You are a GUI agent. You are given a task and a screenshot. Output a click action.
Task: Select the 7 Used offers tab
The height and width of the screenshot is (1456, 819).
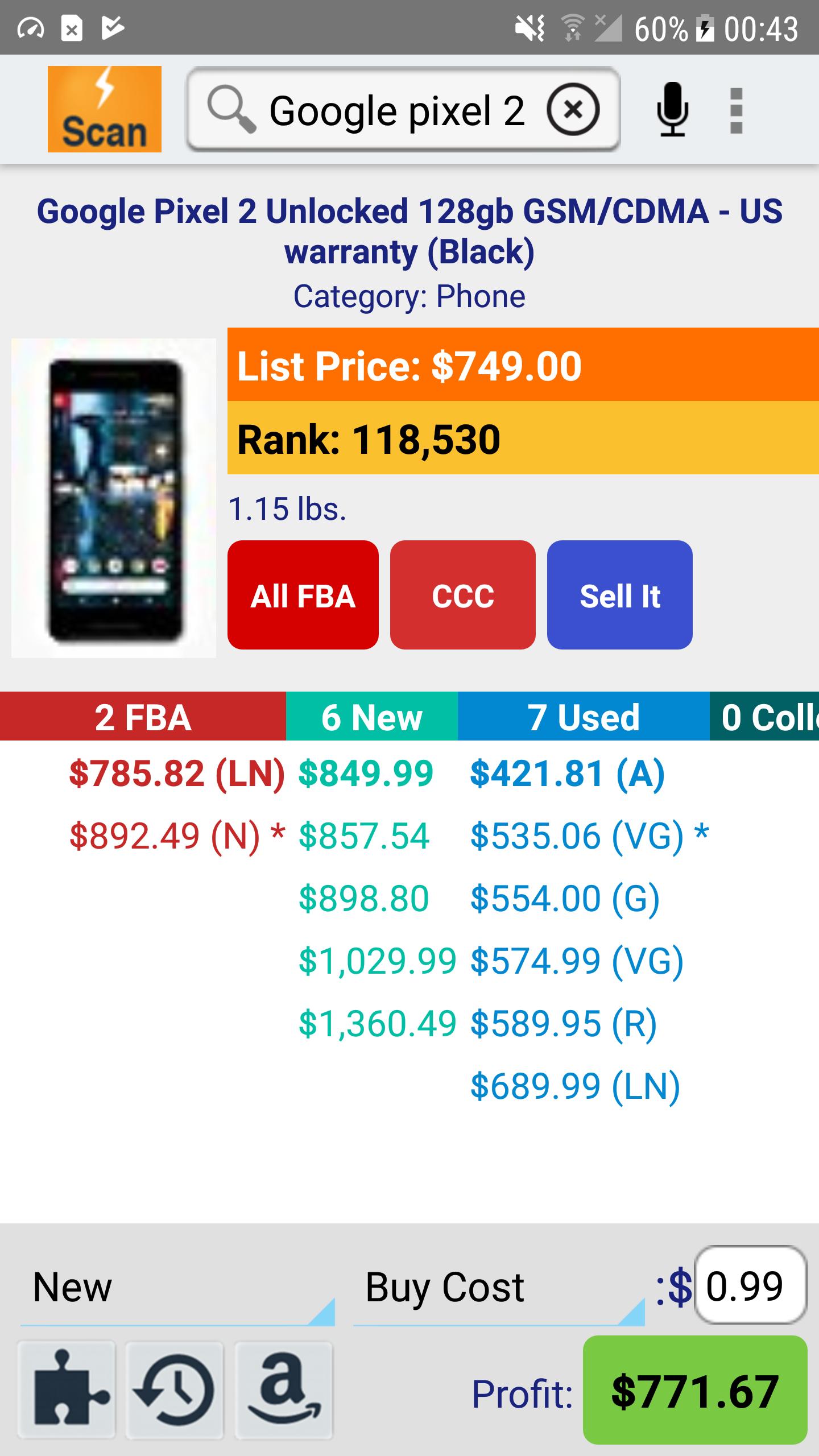pos(584,716)
